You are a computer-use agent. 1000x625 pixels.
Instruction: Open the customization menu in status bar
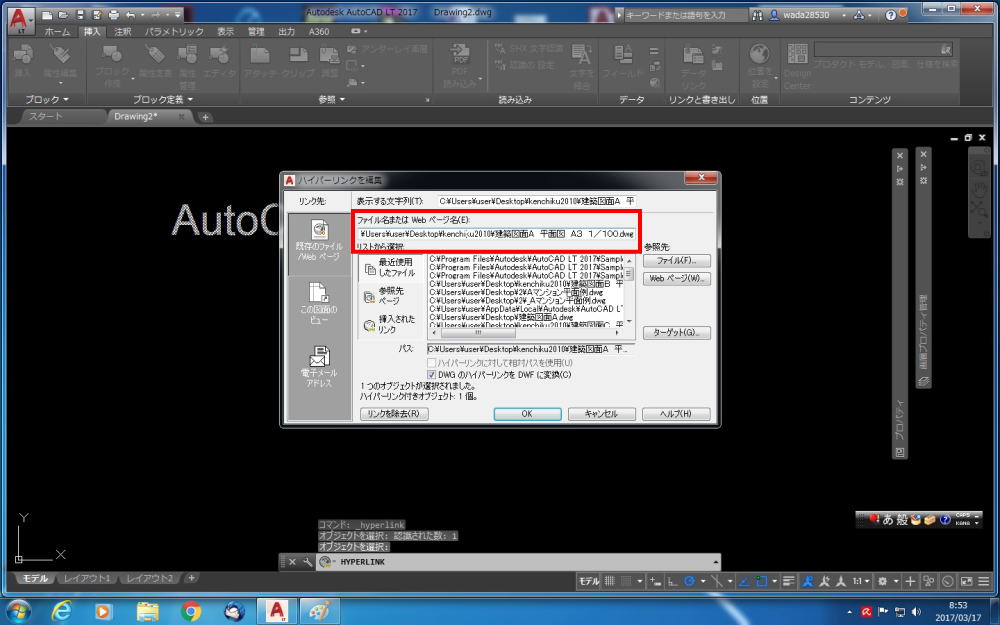[983, 581]
